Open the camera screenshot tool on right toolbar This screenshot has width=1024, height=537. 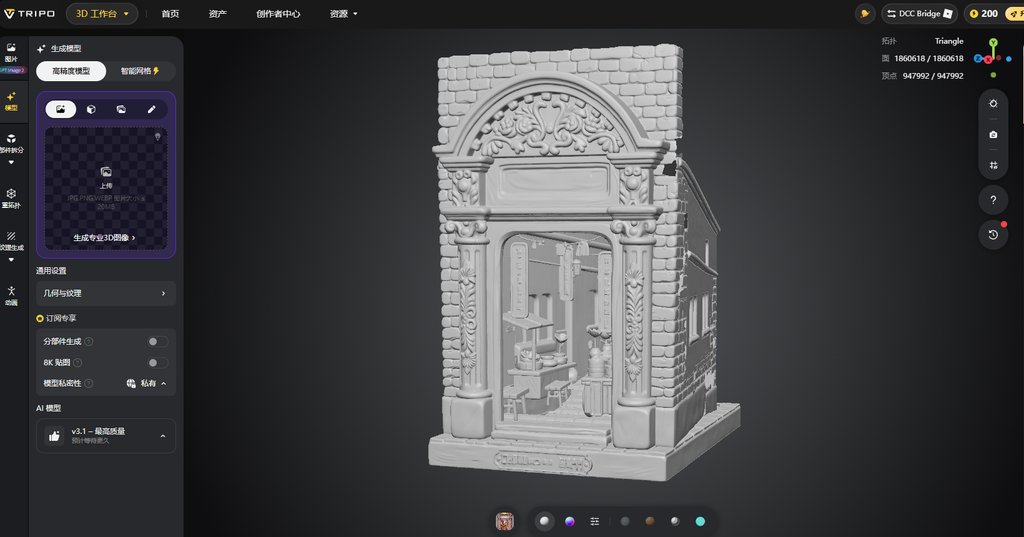click(993, 135)
